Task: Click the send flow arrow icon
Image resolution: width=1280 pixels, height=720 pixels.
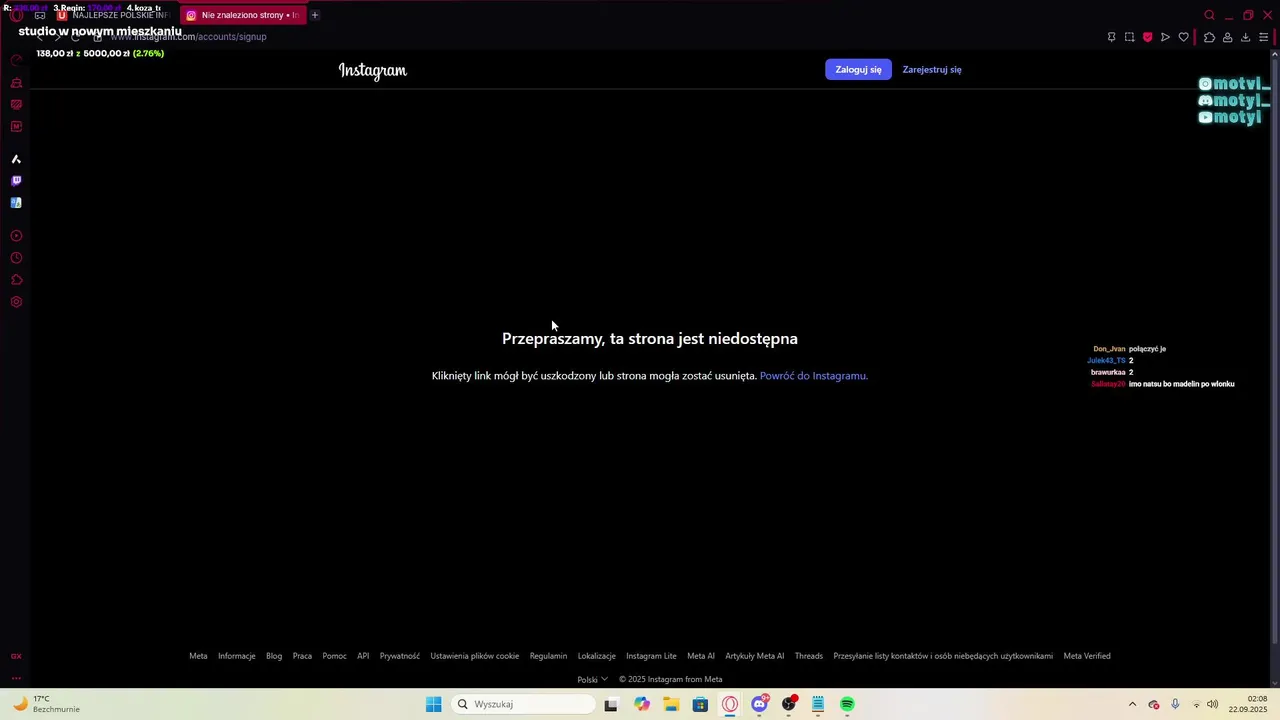Action: point(1165,37)
